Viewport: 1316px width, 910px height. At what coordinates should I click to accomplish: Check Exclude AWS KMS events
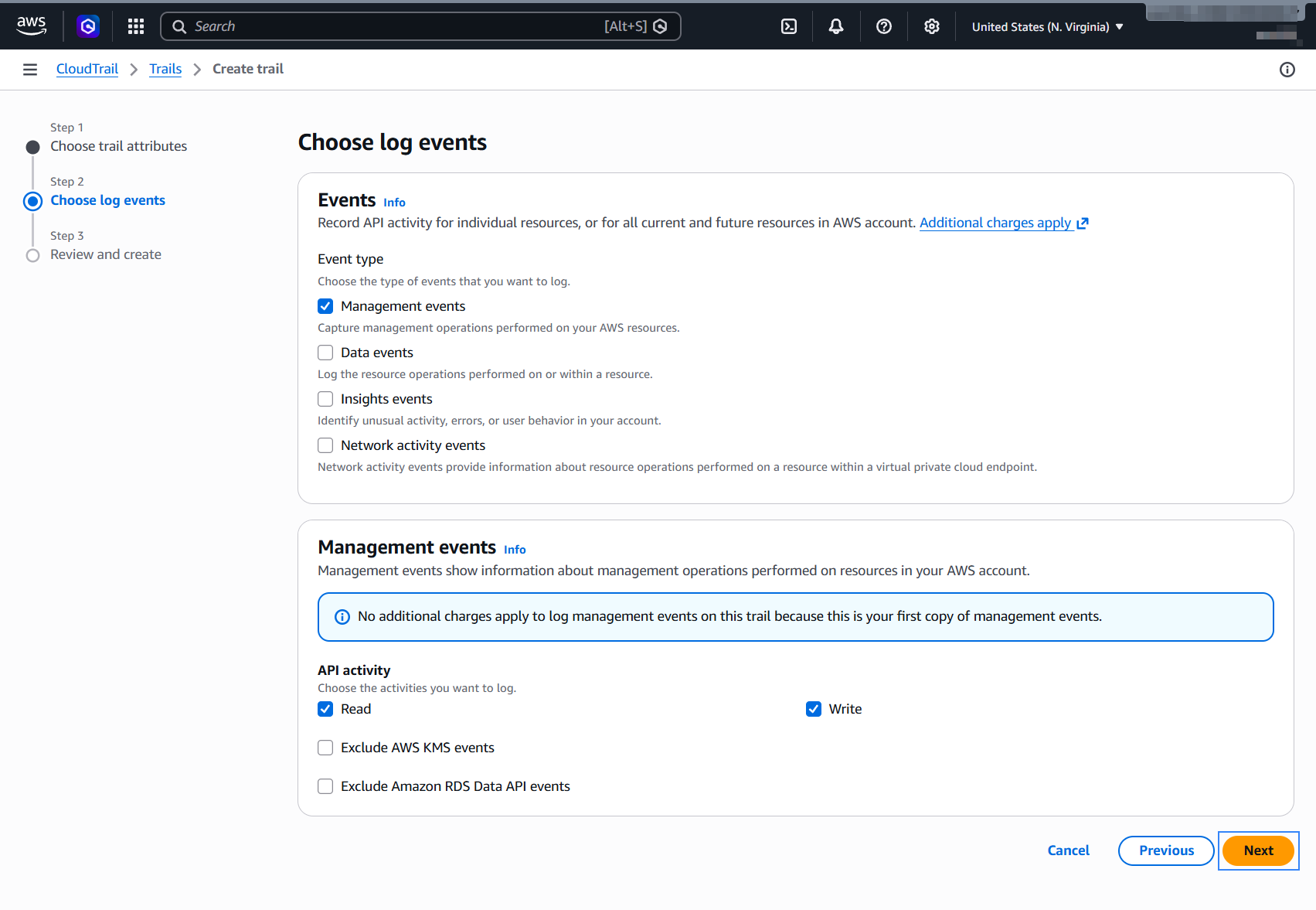point(325,748)
